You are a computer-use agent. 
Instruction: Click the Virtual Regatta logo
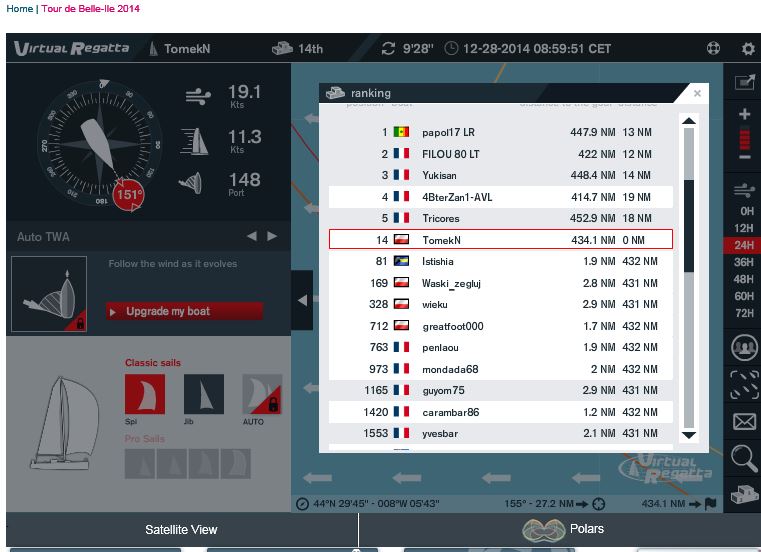(72, 49)
